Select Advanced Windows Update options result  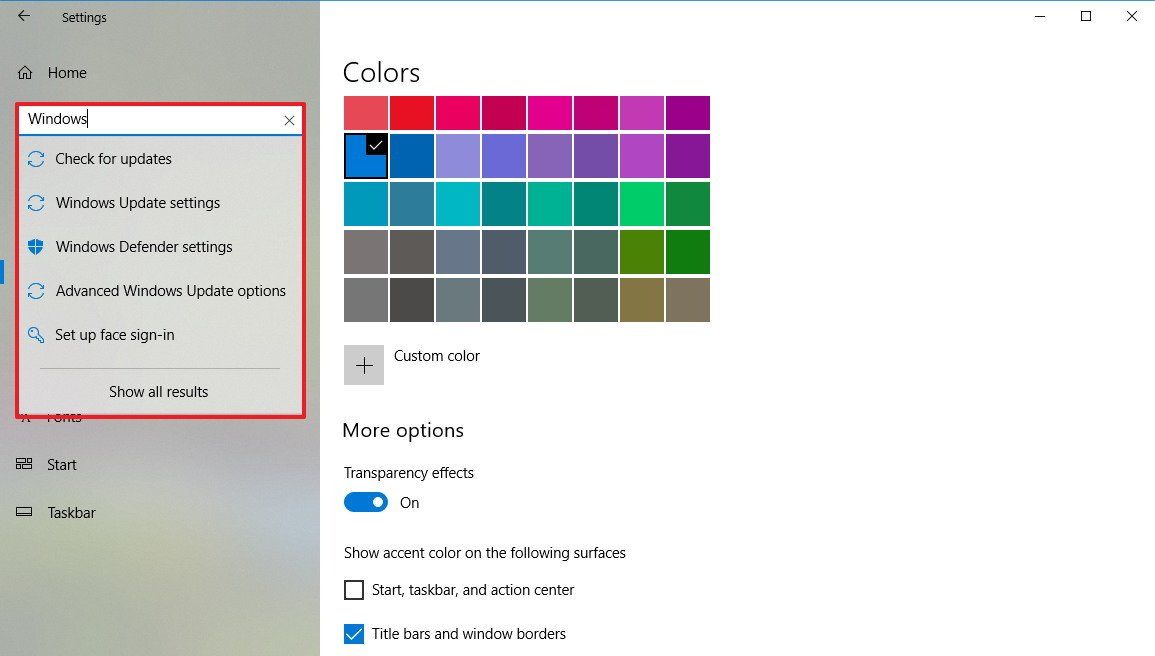171,291
